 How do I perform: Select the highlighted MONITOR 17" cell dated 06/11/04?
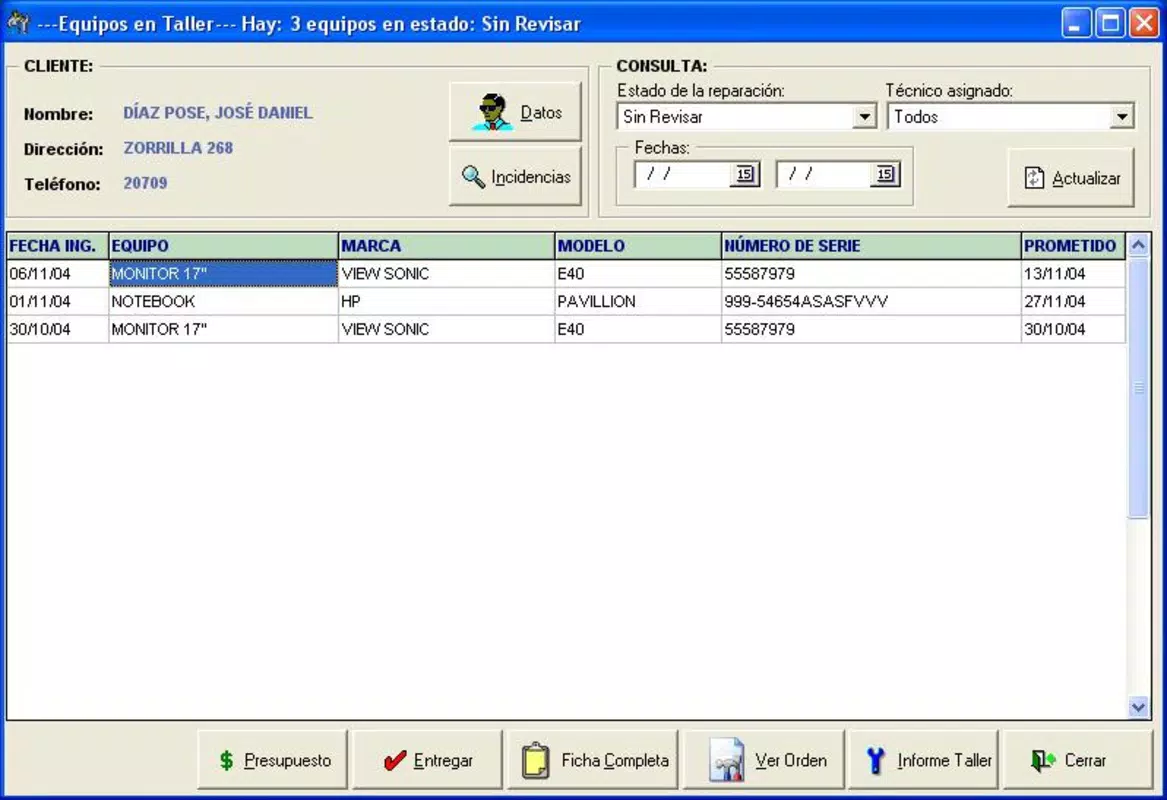(x=223, y=274)
